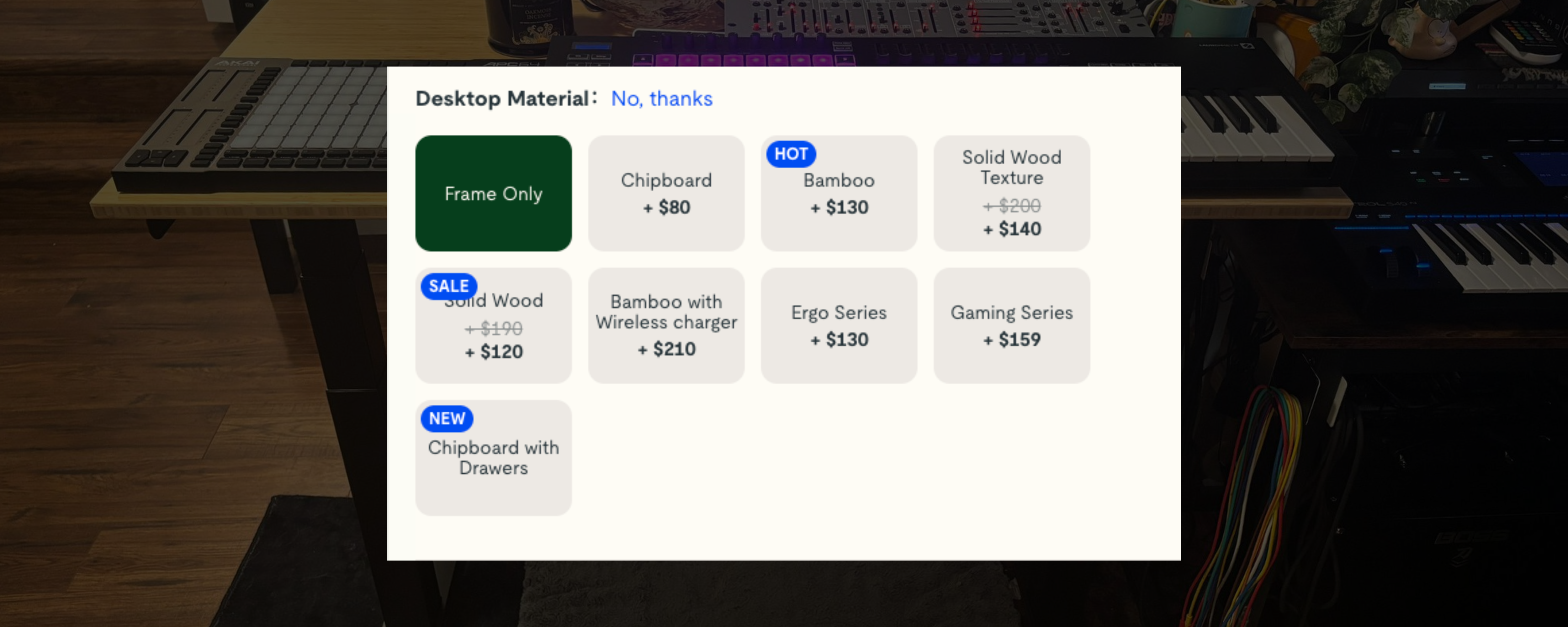Select the Frame Only option
Viewport: 1568px width, 627px height.
click(x=493, y=193)
